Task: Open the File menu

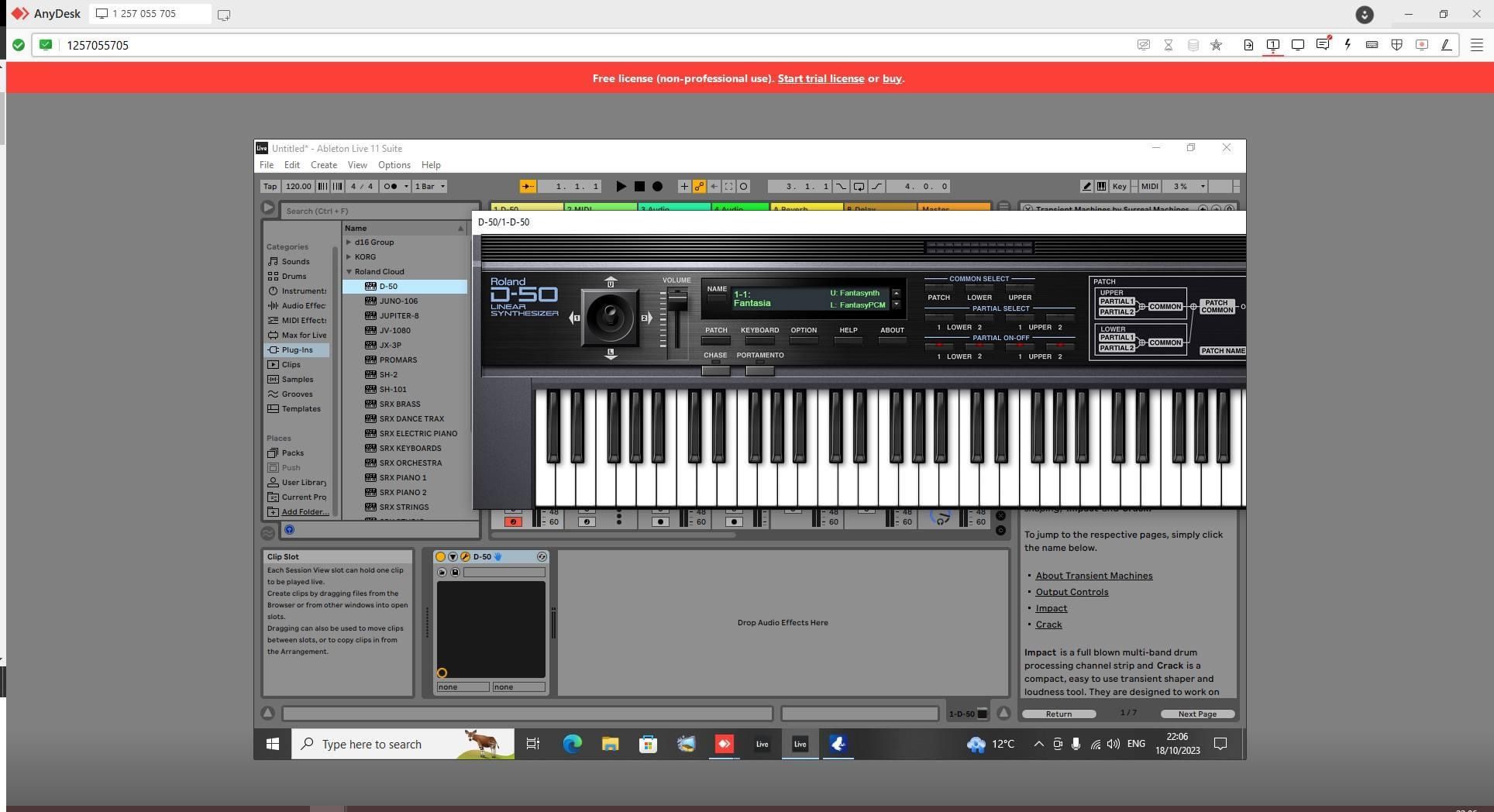Action: coord(266,165)
